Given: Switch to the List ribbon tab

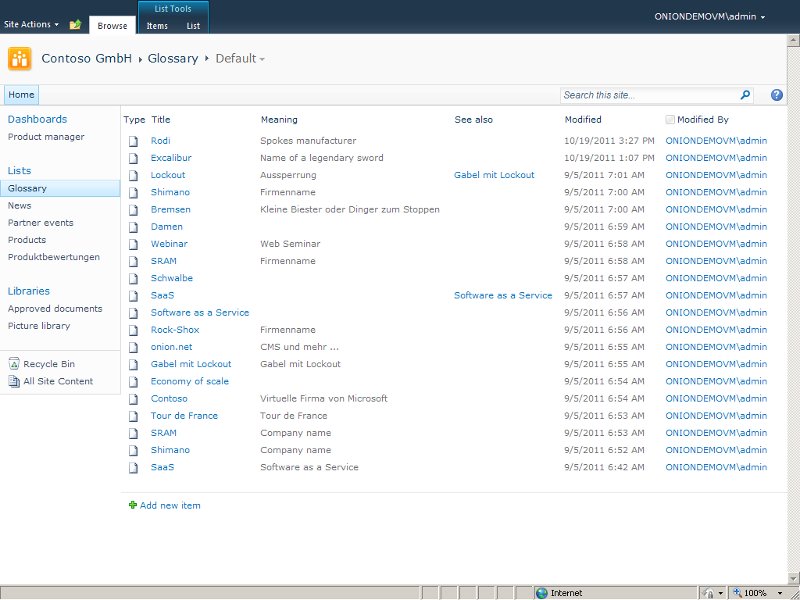Looking at the screenshot, I should pyautogui.click(x=193, y=26).
